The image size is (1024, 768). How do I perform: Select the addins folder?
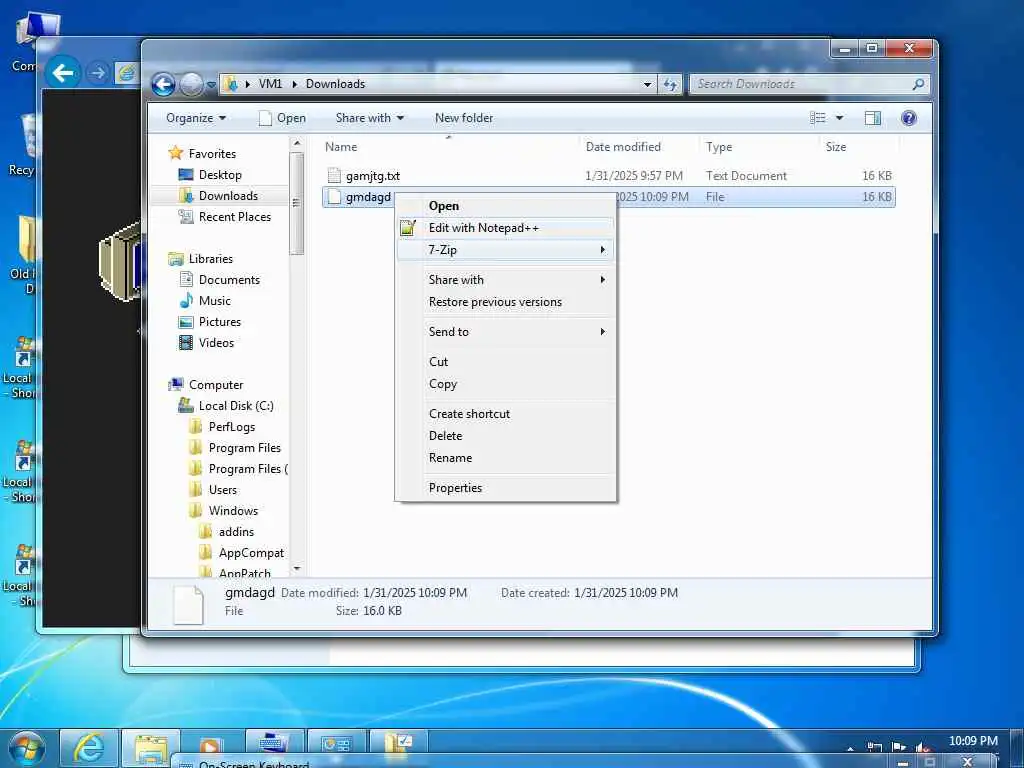pos(236,532)
